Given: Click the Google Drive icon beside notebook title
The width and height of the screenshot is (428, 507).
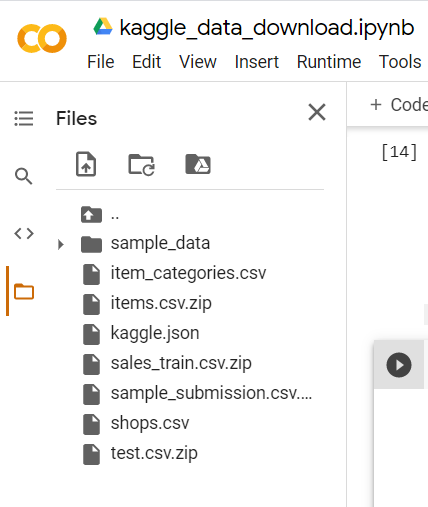Looking at the screenshot, I should 103,27.
